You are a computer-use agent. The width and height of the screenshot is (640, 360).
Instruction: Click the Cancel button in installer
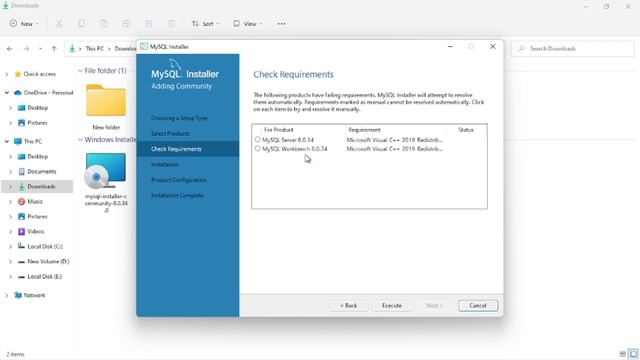pos(478,305)
